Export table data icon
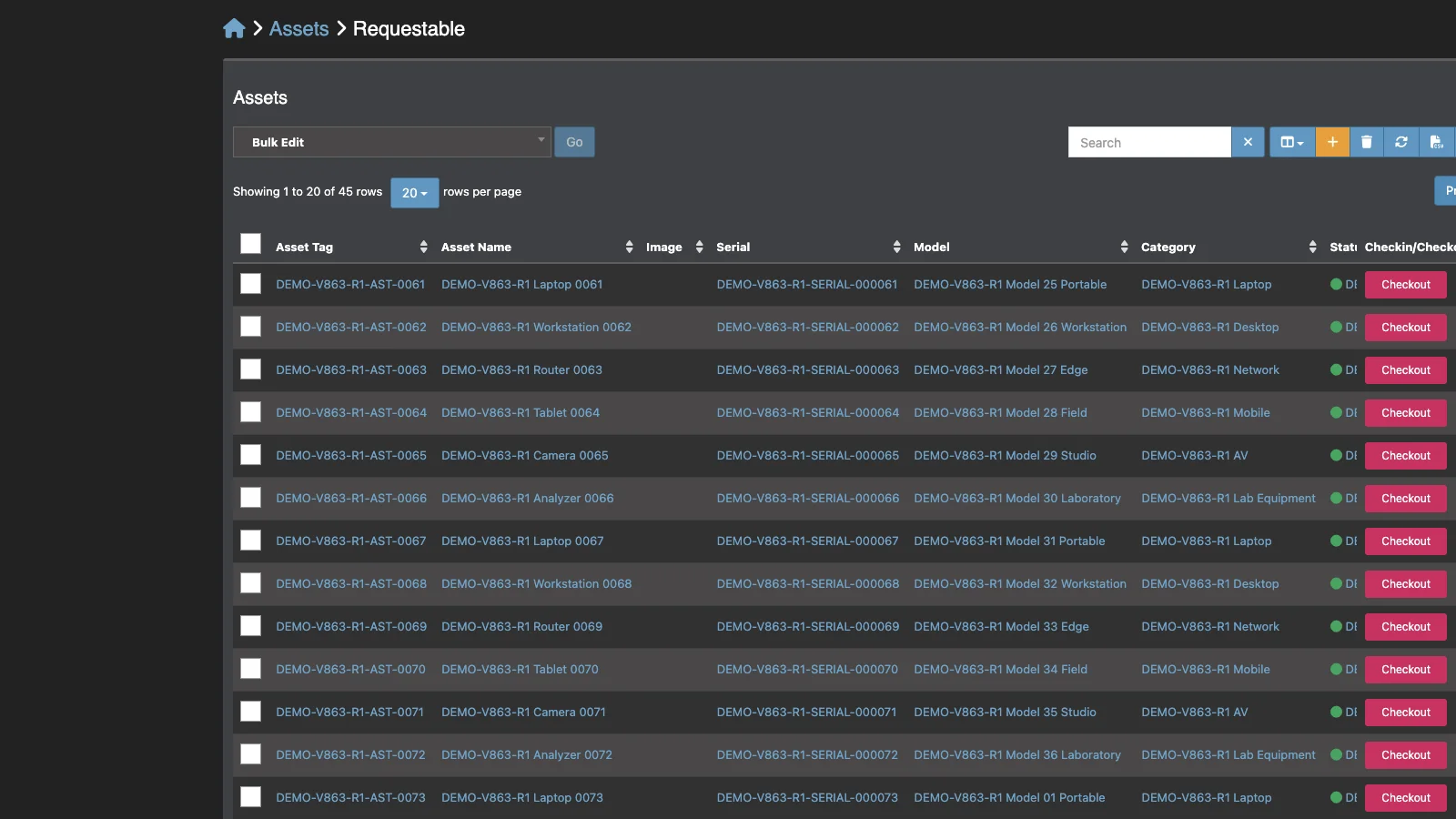 pos(1436,142)
